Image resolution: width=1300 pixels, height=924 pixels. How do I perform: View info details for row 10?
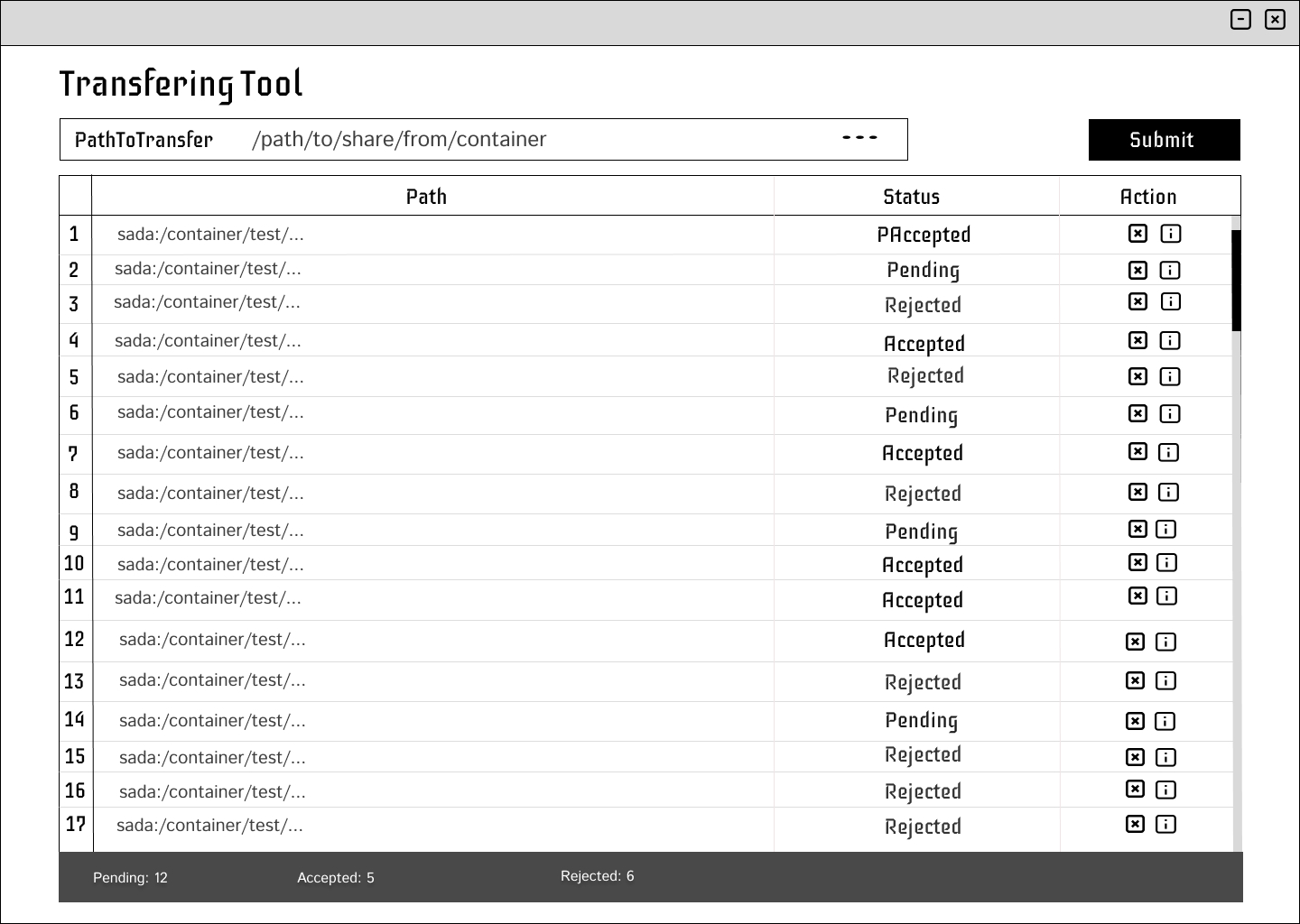tap(1166, 562)
